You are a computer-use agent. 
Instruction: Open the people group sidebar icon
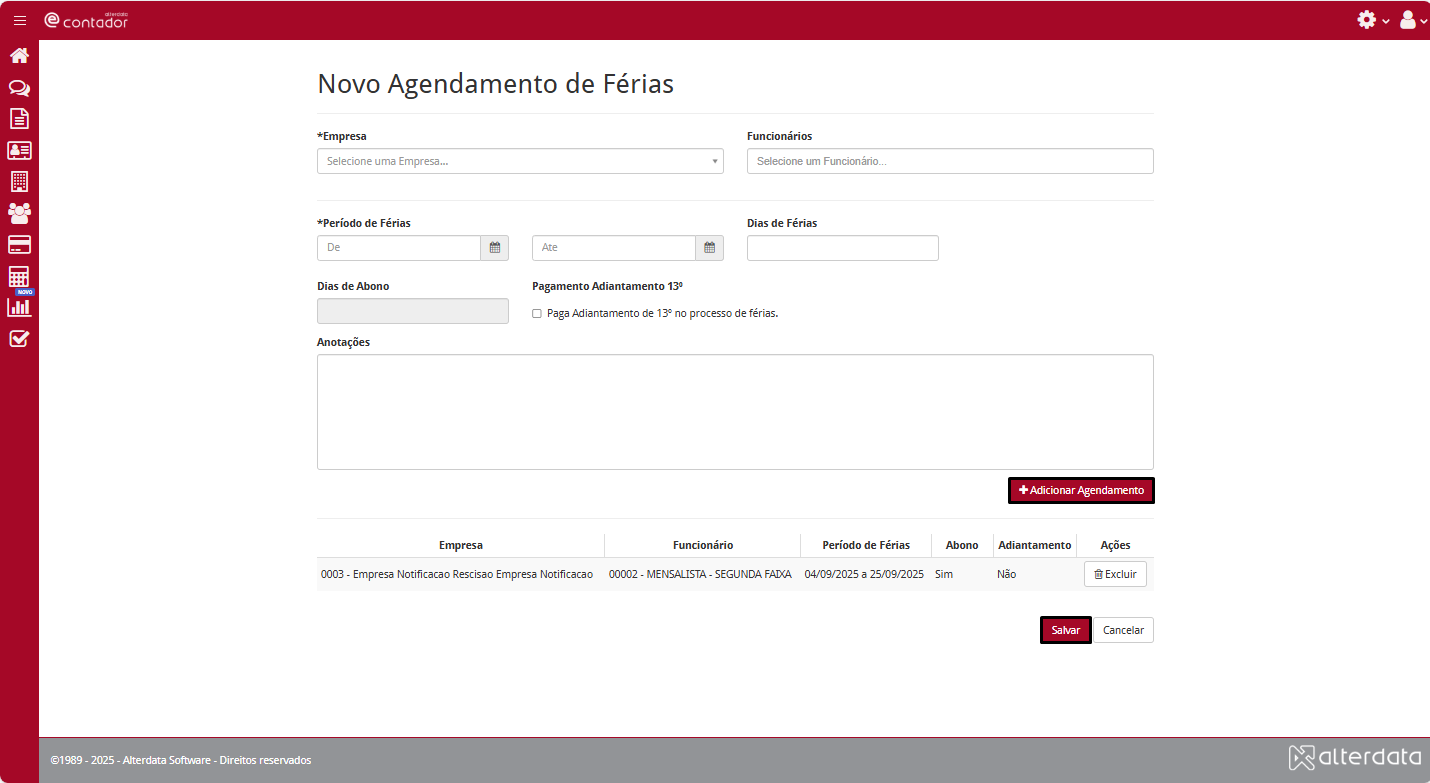19,213
